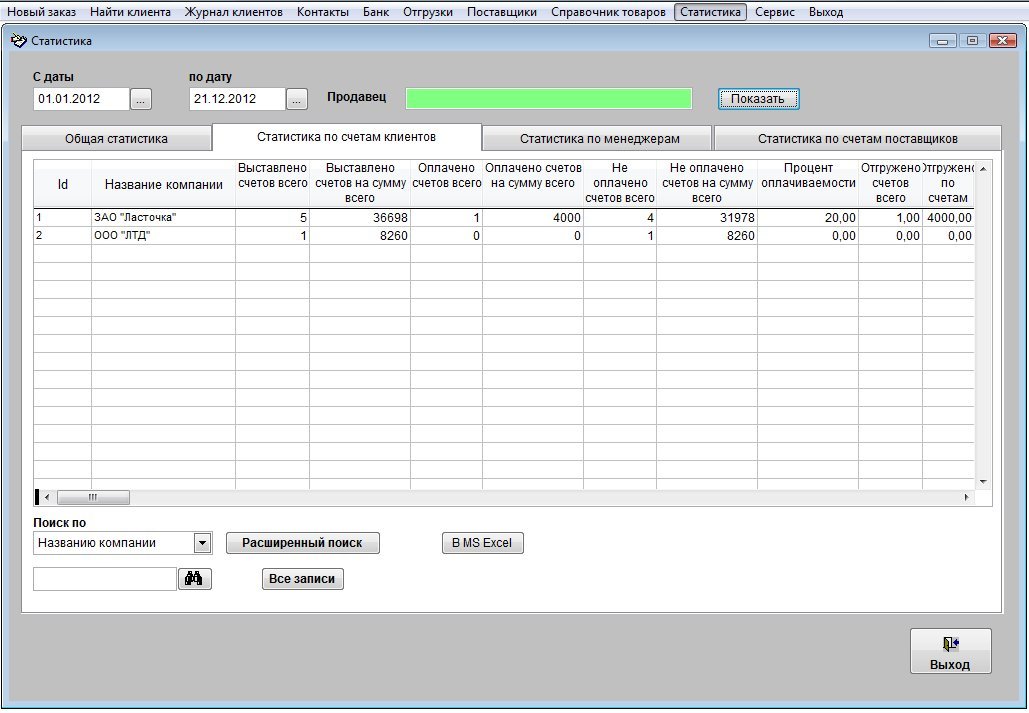1029x713 pixels.
Task: Open the end date picker ellipsis button
Action: [297, 99]
